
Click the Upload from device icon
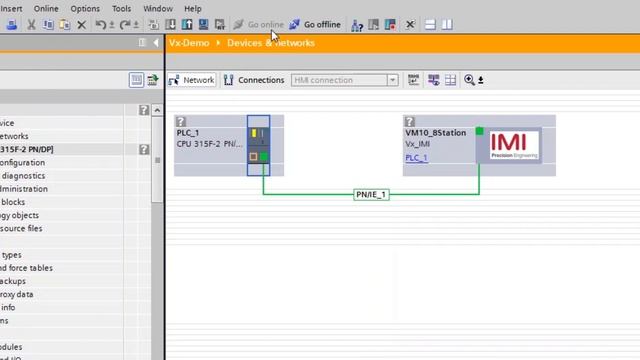click(x=187, y=24)
